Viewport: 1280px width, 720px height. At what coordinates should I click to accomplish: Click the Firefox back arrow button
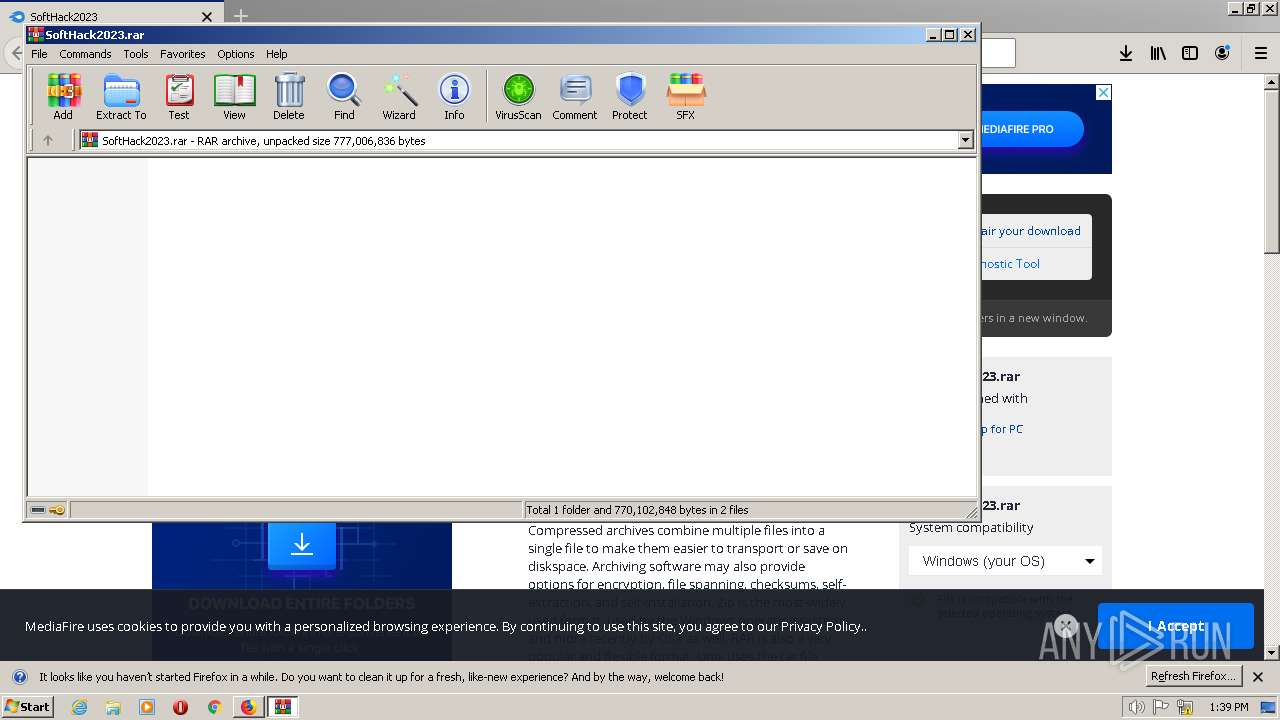pos(15,53)
